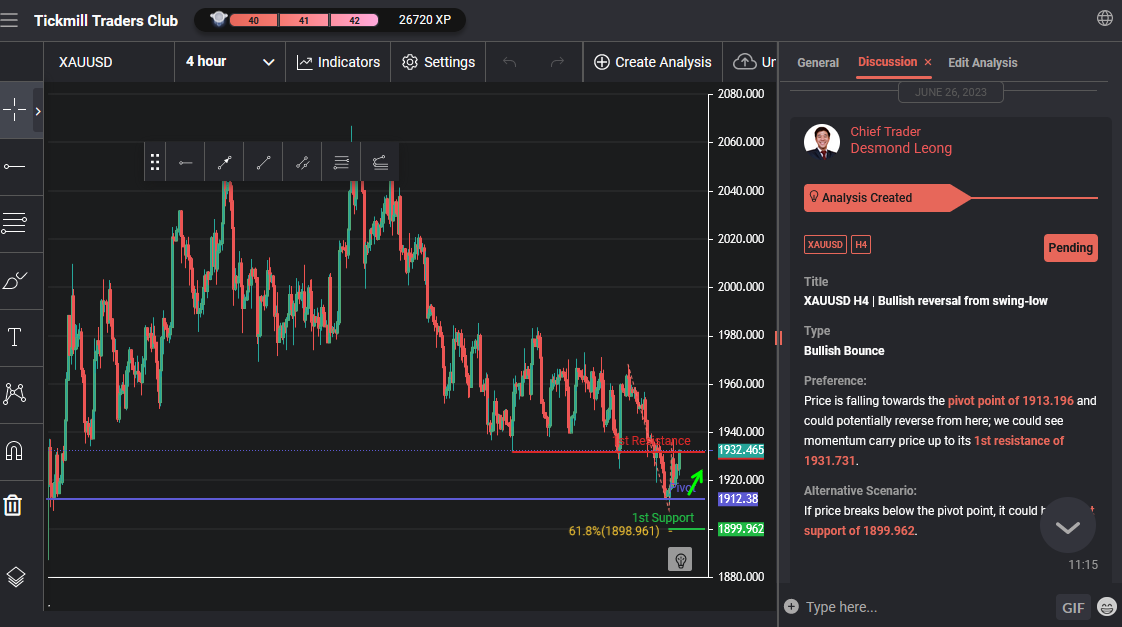Switch to the Discussion tab
This screenshot has height=627, width=1122.
click(887, 62)
